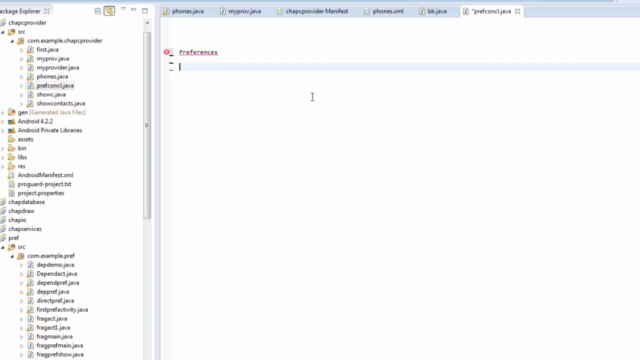Collapse com.example.pref package
Image resolution: width=640 pixels, height=360 pixels.
coord(12,256)
